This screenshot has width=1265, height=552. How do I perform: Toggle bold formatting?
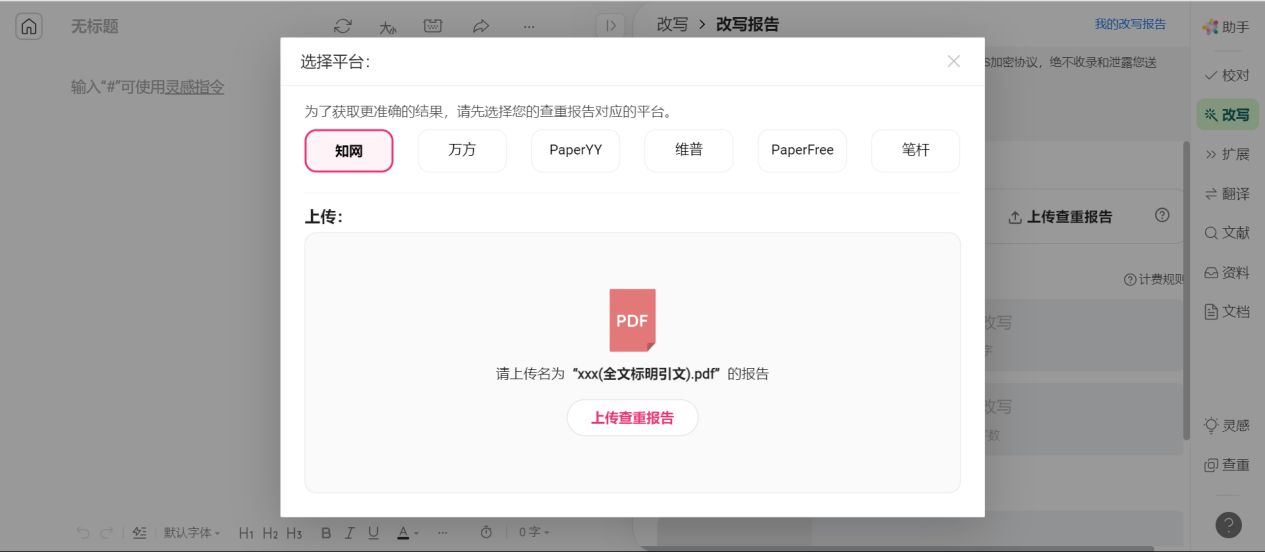326,533
